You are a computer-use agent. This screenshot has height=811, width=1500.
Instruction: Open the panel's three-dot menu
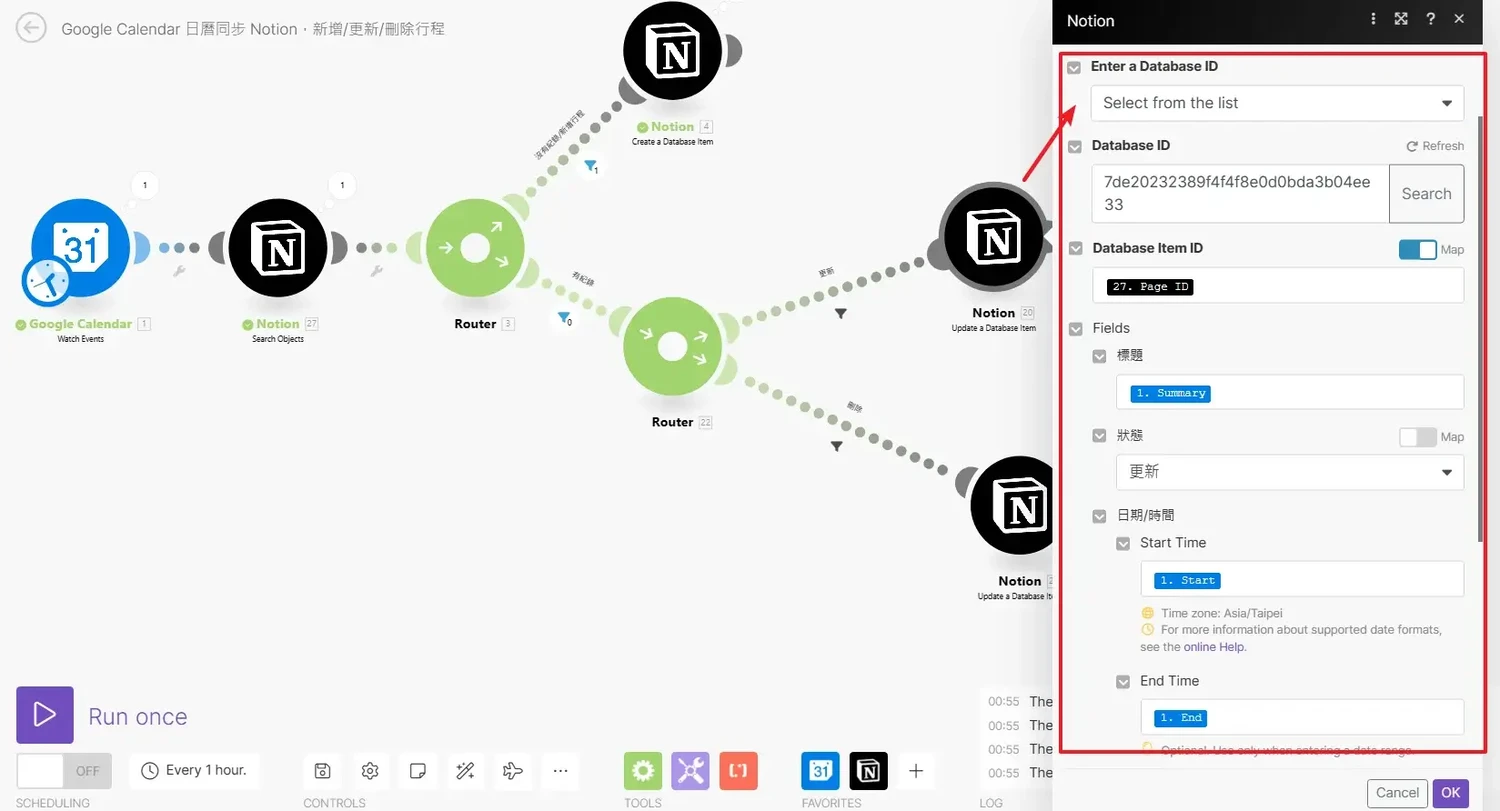click(x=1373, y=19)
